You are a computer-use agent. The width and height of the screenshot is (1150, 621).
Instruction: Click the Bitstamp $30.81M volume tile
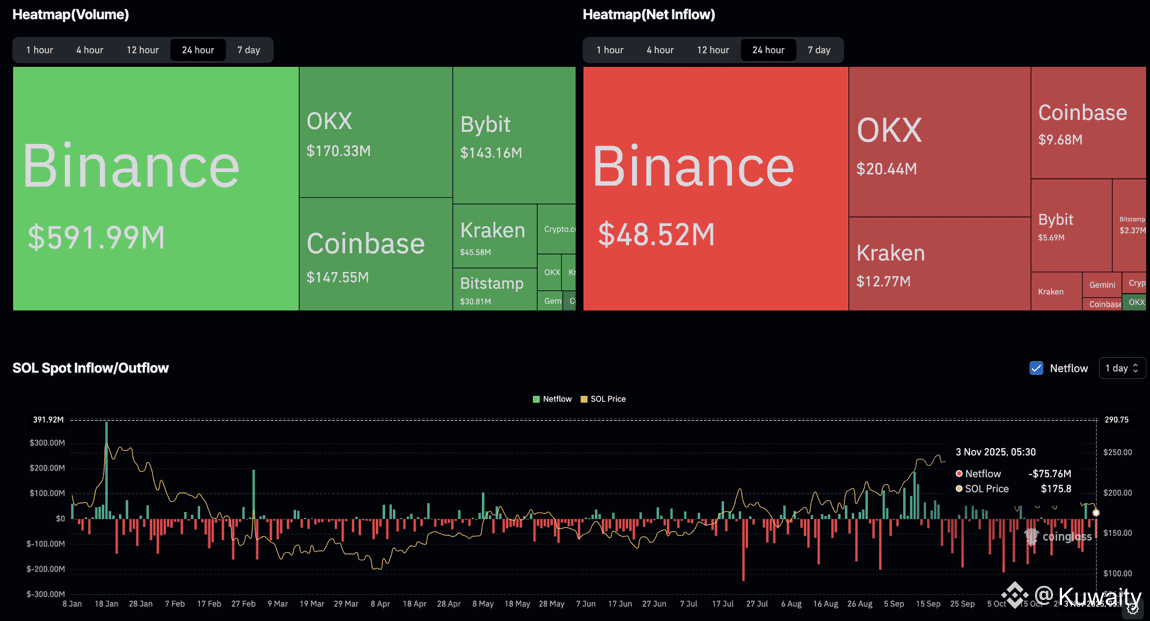pos(494,289)
